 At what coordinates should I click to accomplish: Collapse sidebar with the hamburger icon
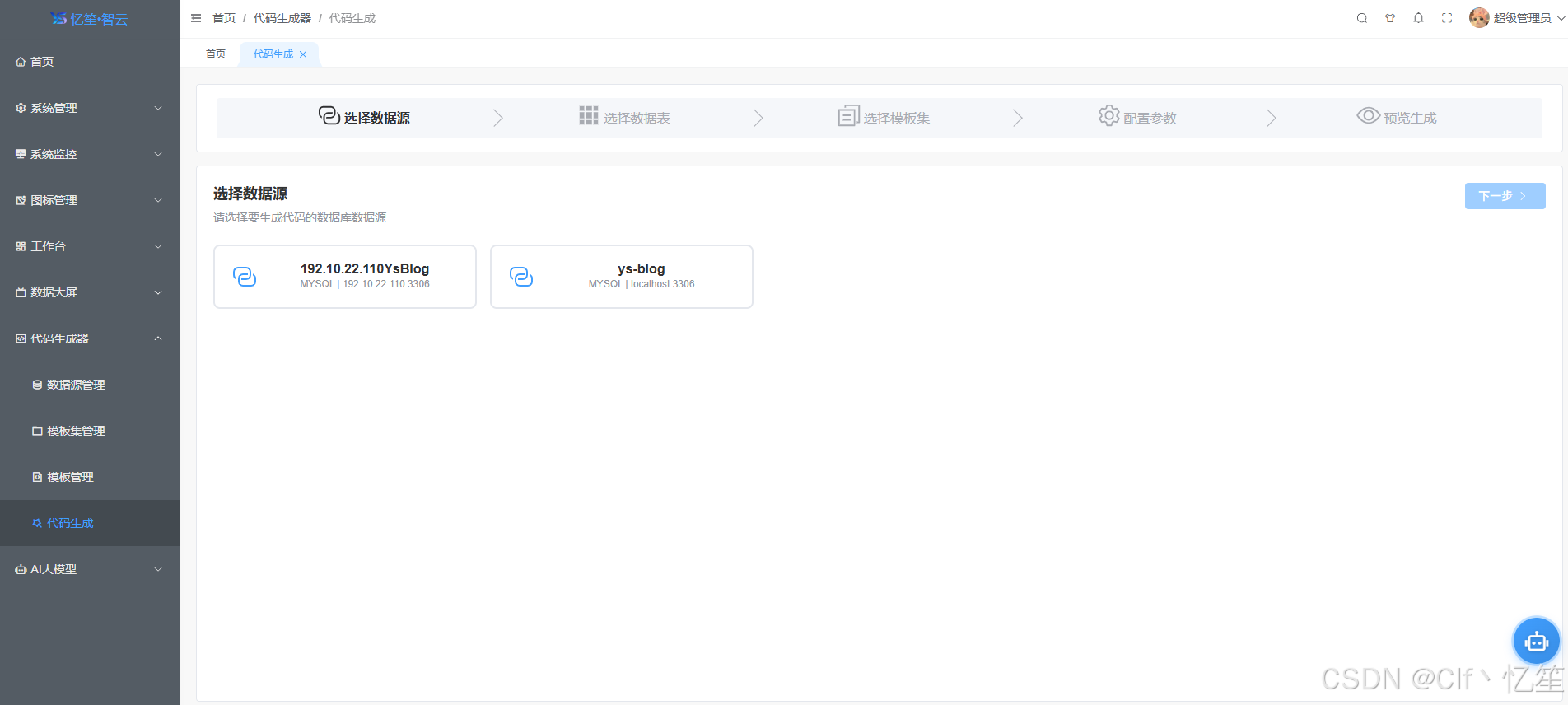point(196,18)
